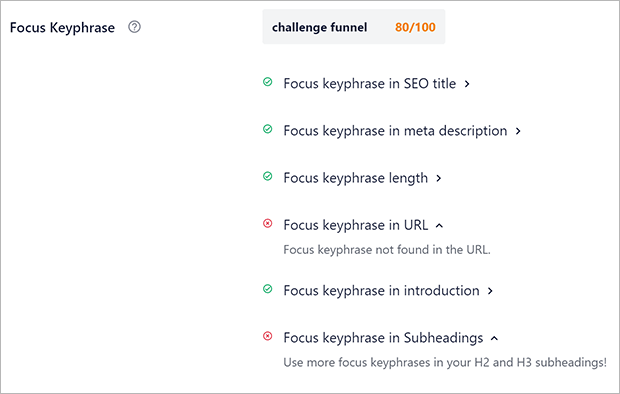Select the Focus keyphrase in URL heading
The height and width of the screenshot is (394, 620).
pos(355,225)
